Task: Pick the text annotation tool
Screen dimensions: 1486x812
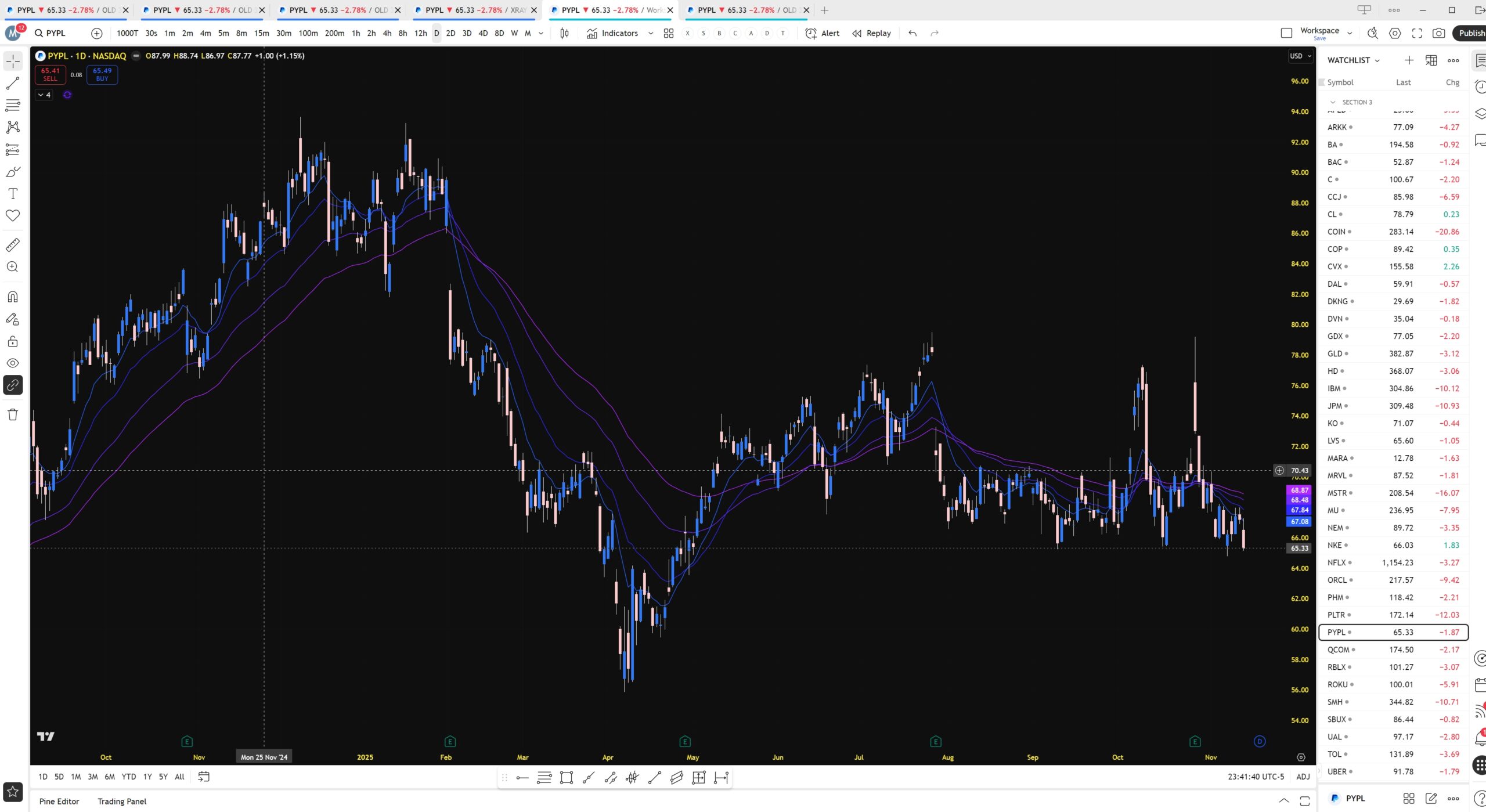Action: coord(13,194)
